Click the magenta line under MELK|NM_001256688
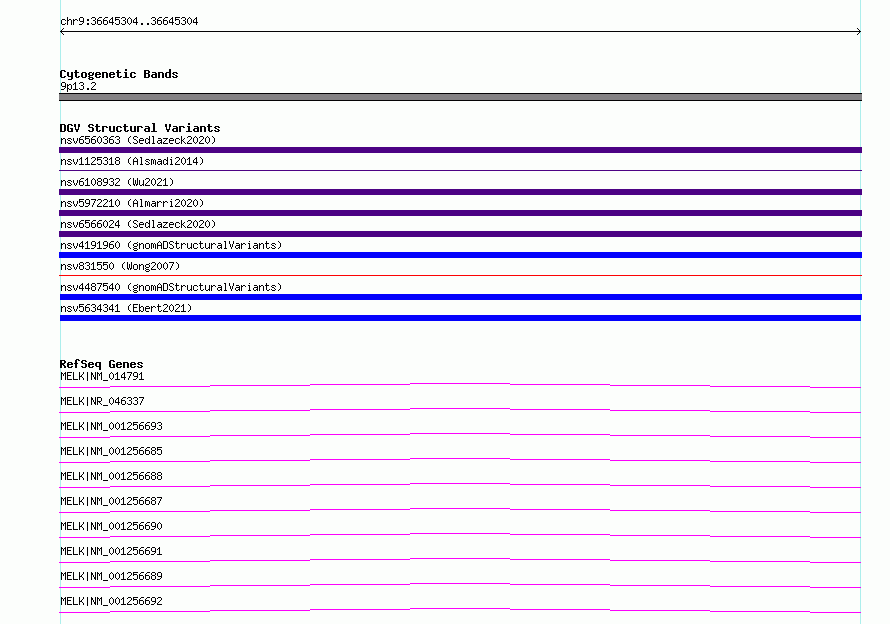The image size is (890, 624). point(460,485)
